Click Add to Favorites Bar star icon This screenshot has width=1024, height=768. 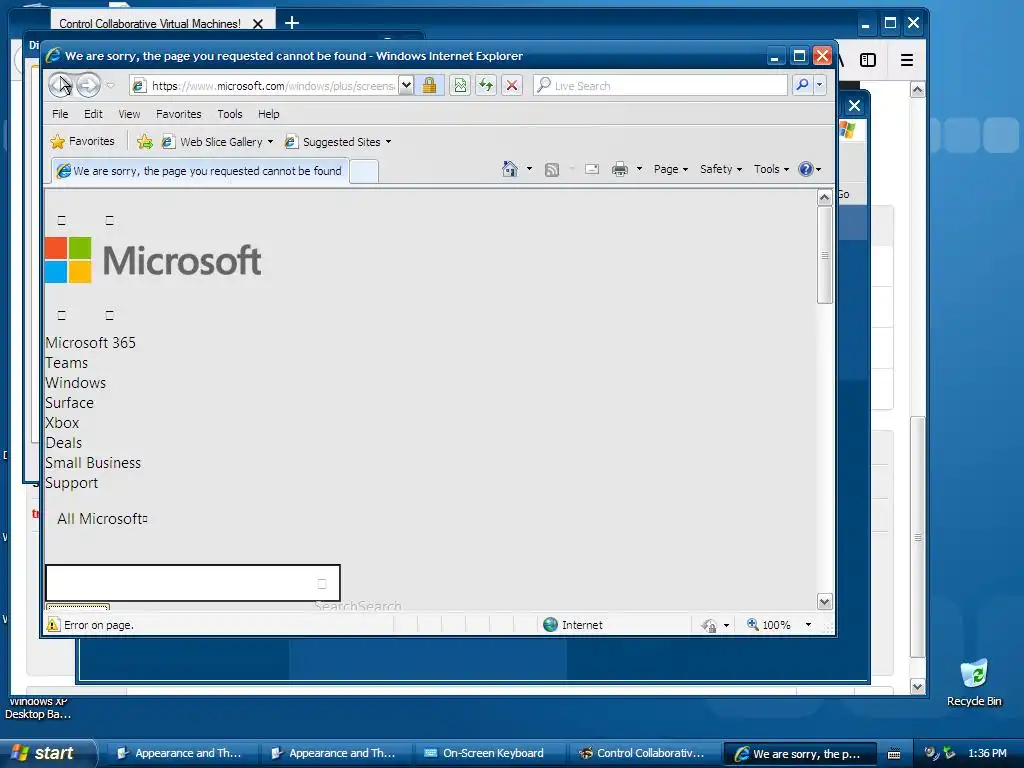[x=145, y=142]
